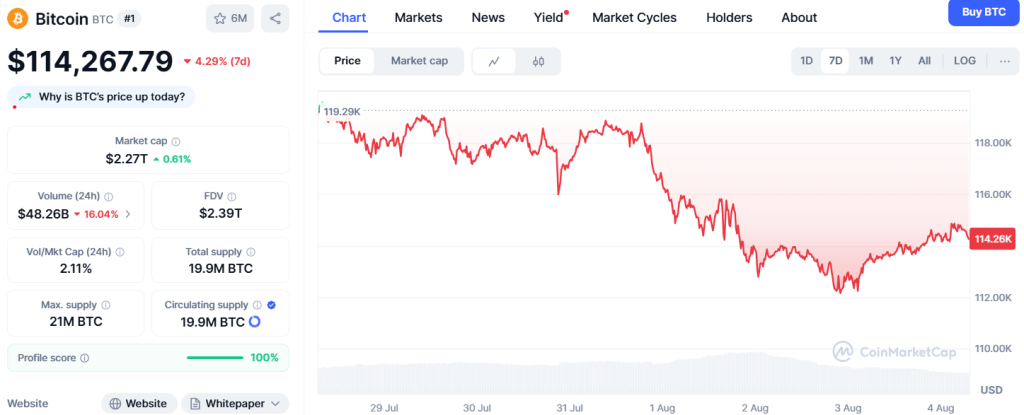This screenshot has height=415, width=1024.
Task: Click the Profile score progress bar
Action: point(214,358)
